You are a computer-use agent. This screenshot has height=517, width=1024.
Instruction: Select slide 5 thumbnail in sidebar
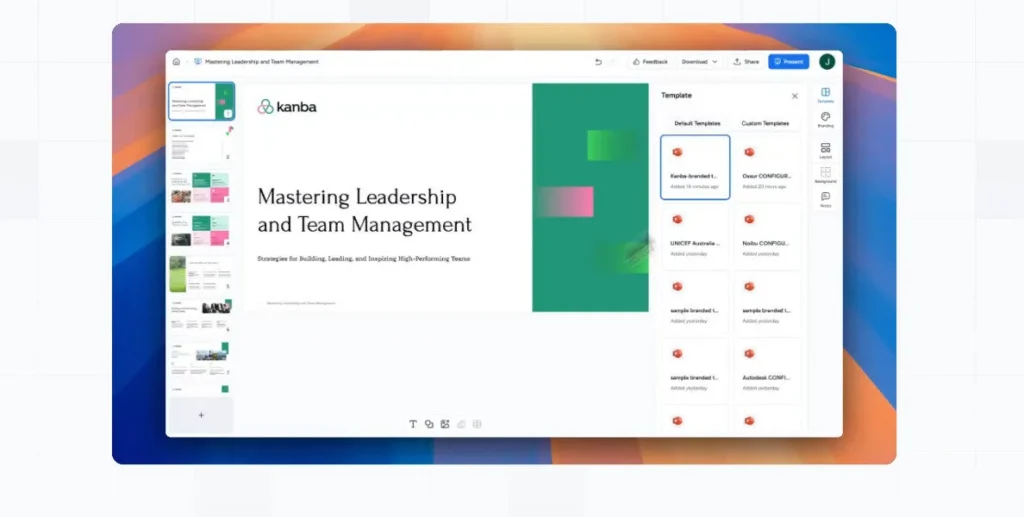pos(201,274)
